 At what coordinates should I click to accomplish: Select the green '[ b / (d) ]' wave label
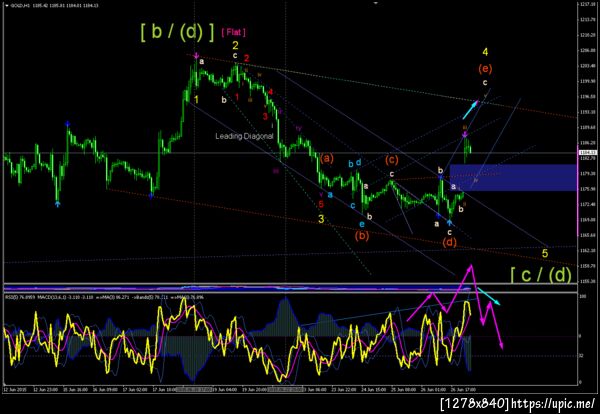[178, 32]
